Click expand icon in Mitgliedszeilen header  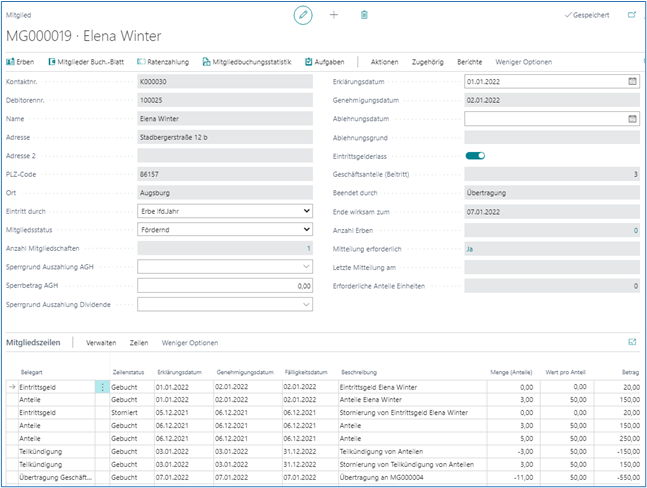tap(631, 342)
